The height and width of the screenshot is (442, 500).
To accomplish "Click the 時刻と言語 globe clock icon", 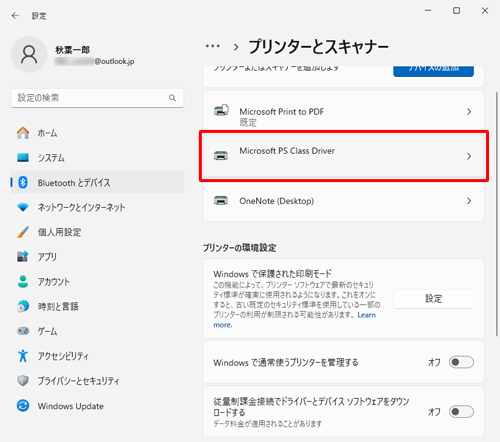I will click(x=23, y=306).
